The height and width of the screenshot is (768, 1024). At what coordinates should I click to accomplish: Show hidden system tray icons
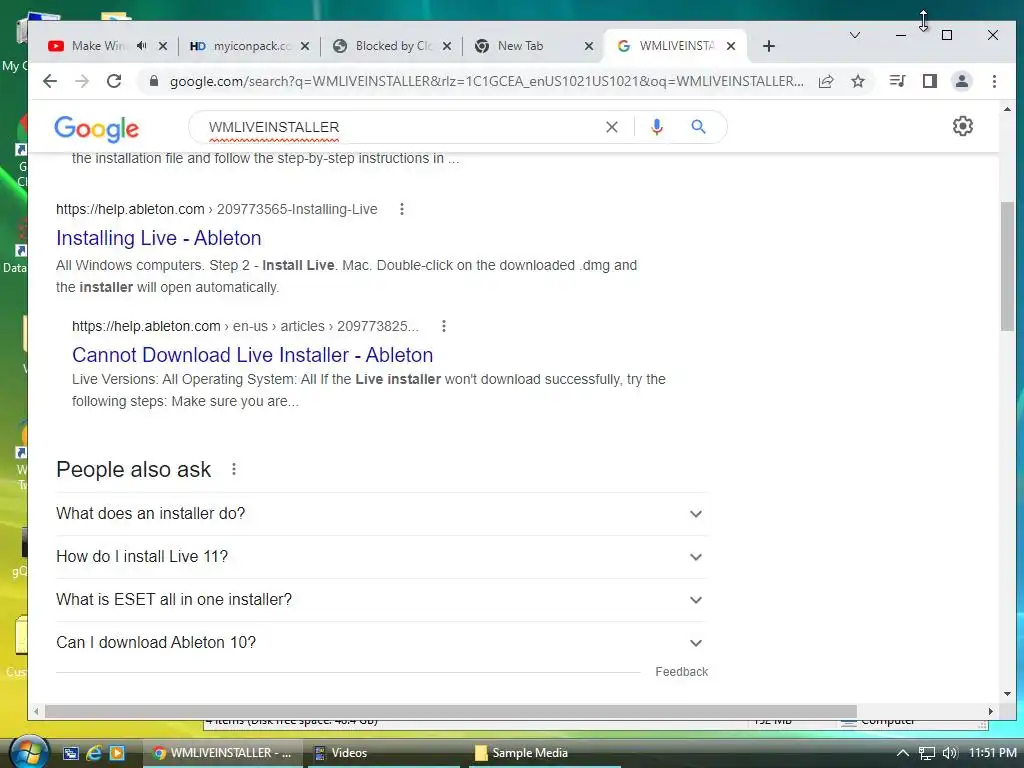[x=903, y=753]
